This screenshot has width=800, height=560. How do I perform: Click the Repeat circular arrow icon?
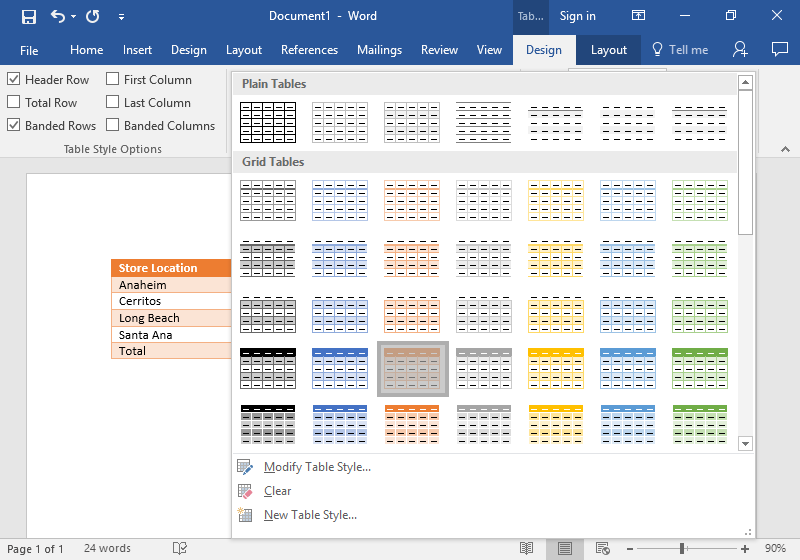click(93, 16)
